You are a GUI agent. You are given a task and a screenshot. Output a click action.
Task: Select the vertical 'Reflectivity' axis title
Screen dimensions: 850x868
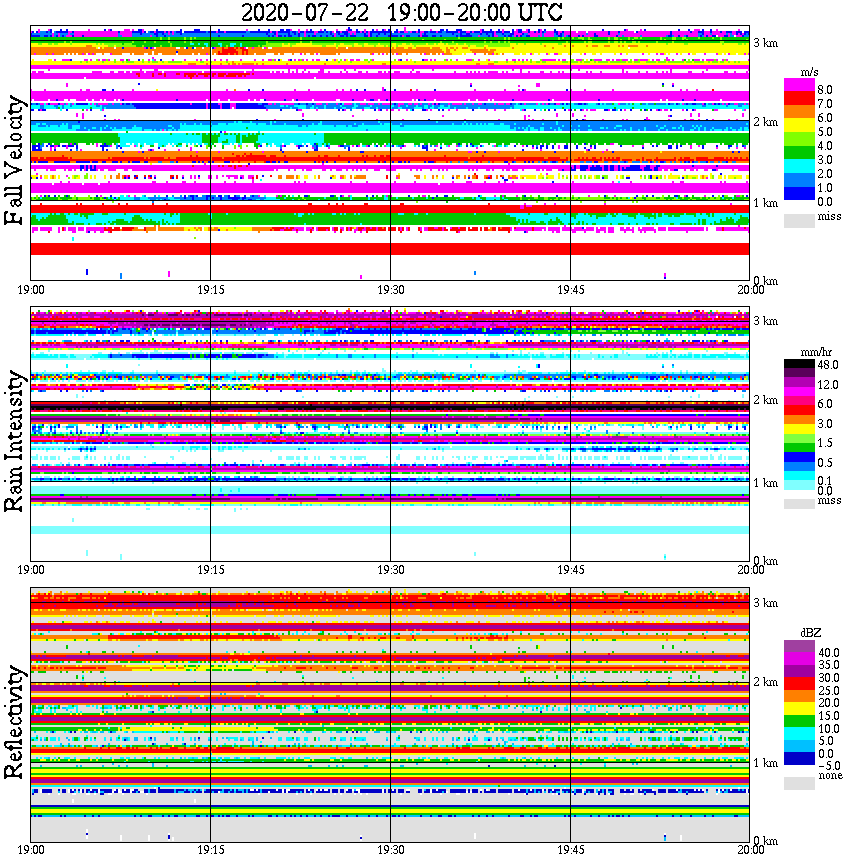coord(14,722)
